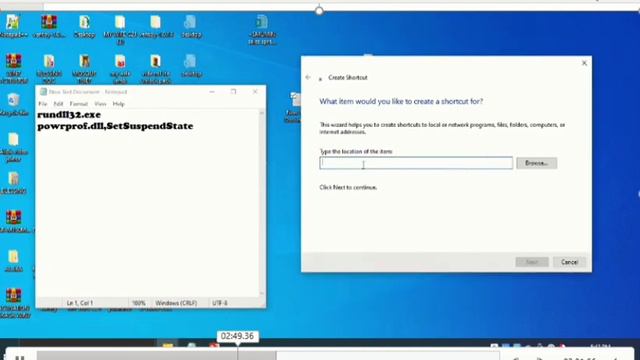Open the File menu in Notepad
Screen dimensions: 640x360
42,104
